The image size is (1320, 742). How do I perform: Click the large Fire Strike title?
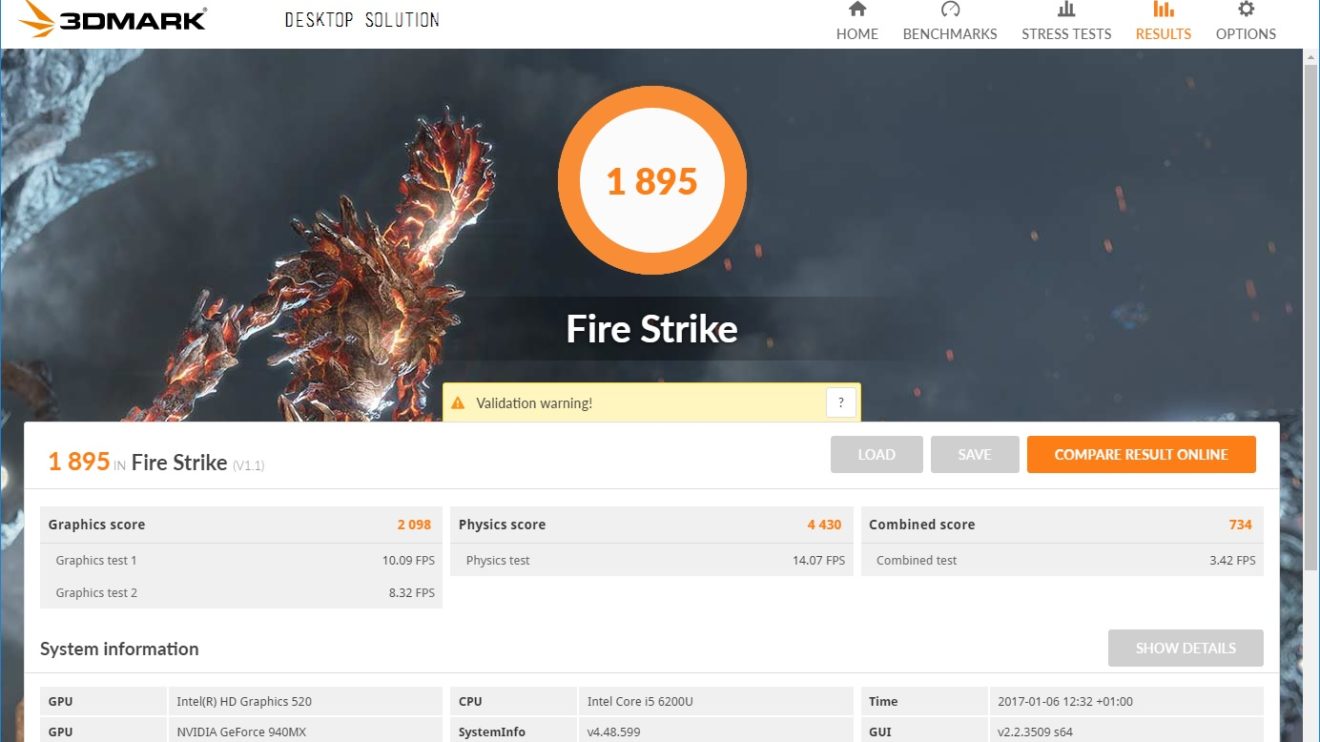652,329
